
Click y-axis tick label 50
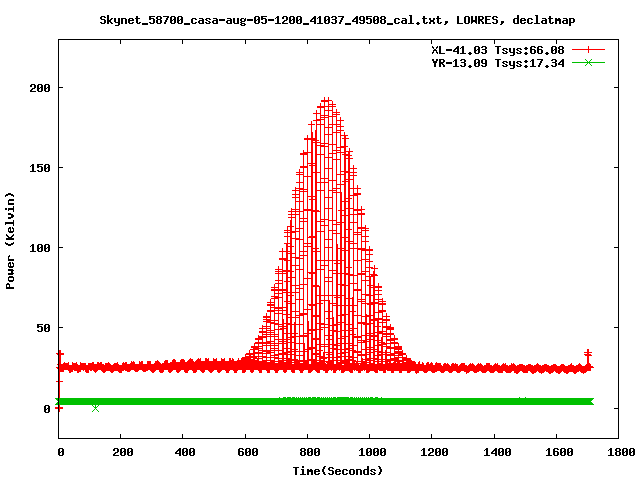pyautogui.click(x=43, y=328)
